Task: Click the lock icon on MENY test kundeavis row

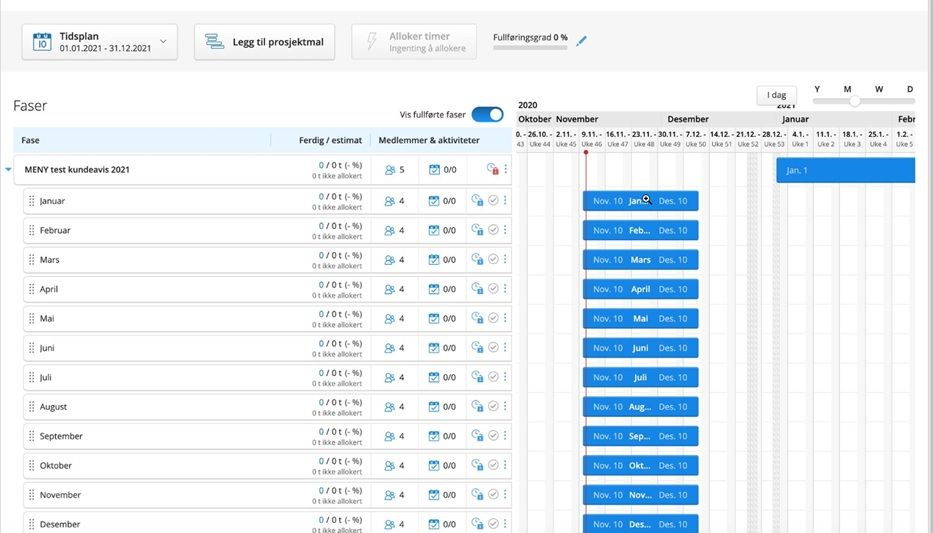Action: tap(492, 169)
